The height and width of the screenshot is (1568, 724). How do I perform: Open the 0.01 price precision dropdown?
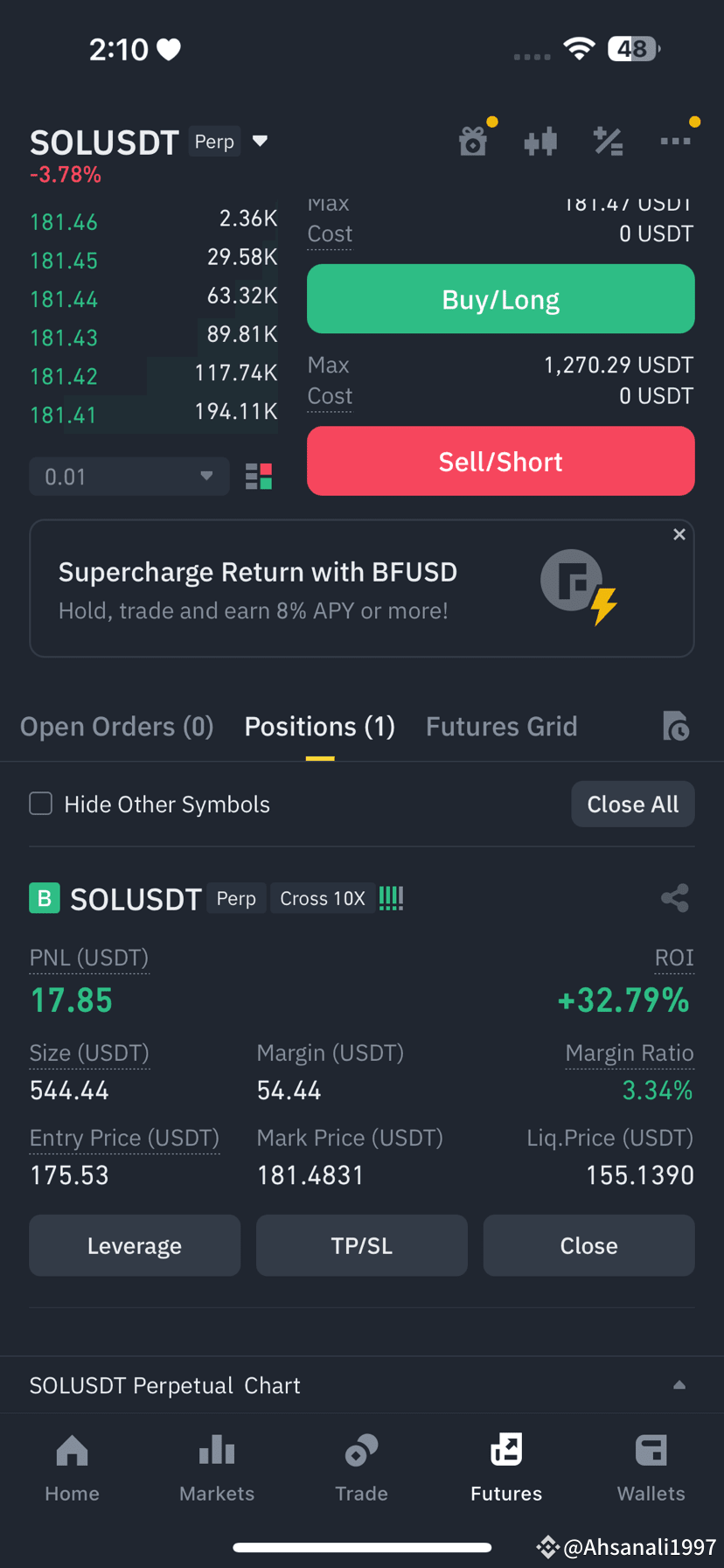point(129,477)
